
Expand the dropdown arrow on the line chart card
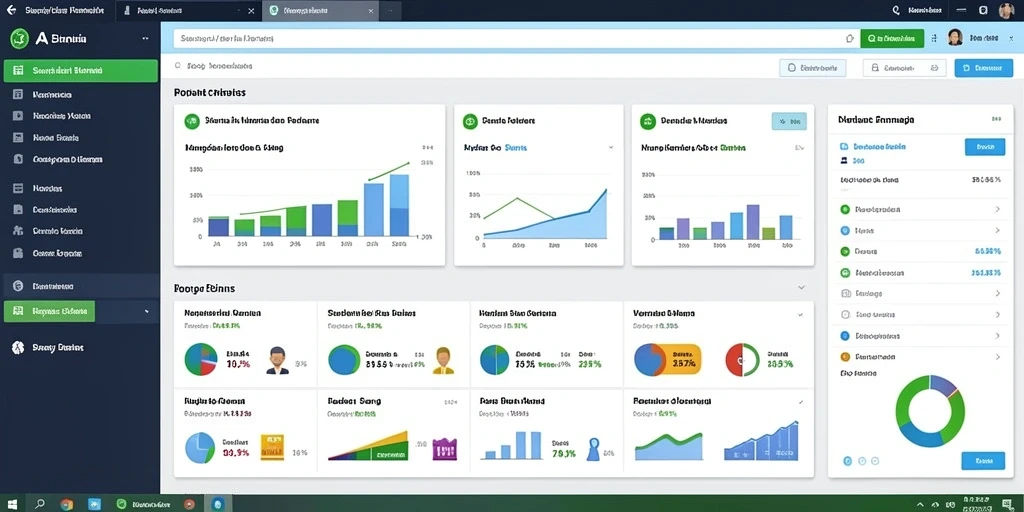pyautogui.click(x=611, y=148)
